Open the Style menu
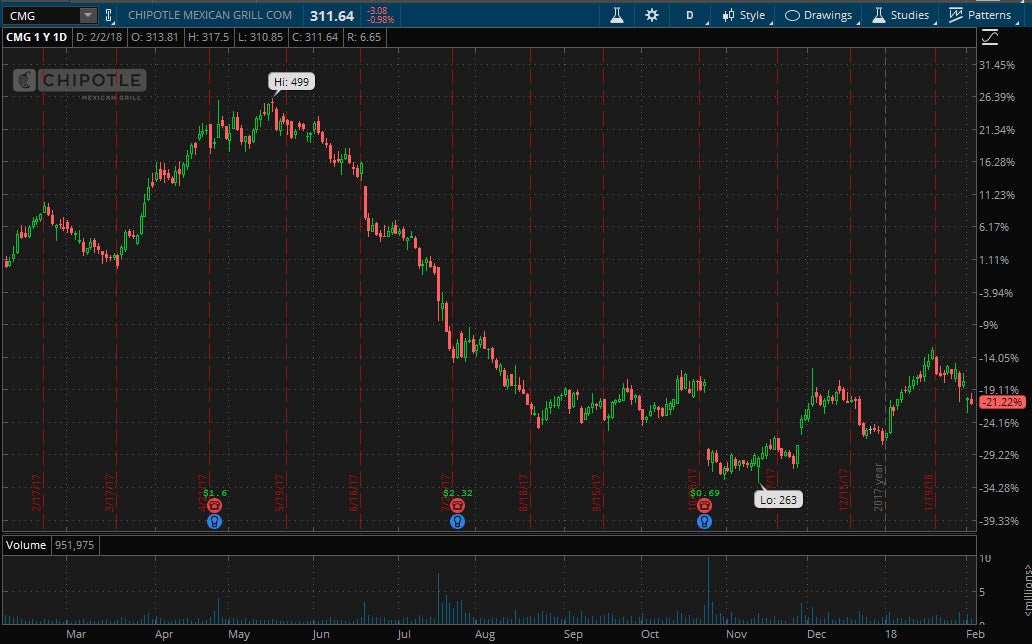The width and height of the screenshot is (1032, 644). 744,15
